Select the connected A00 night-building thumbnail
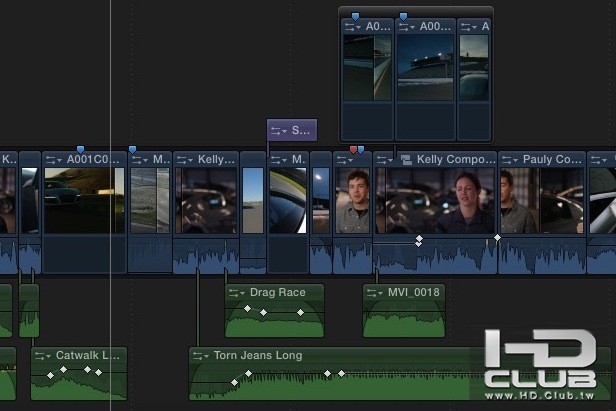Screen dimensions: 616x411 (x=425, y=67)
